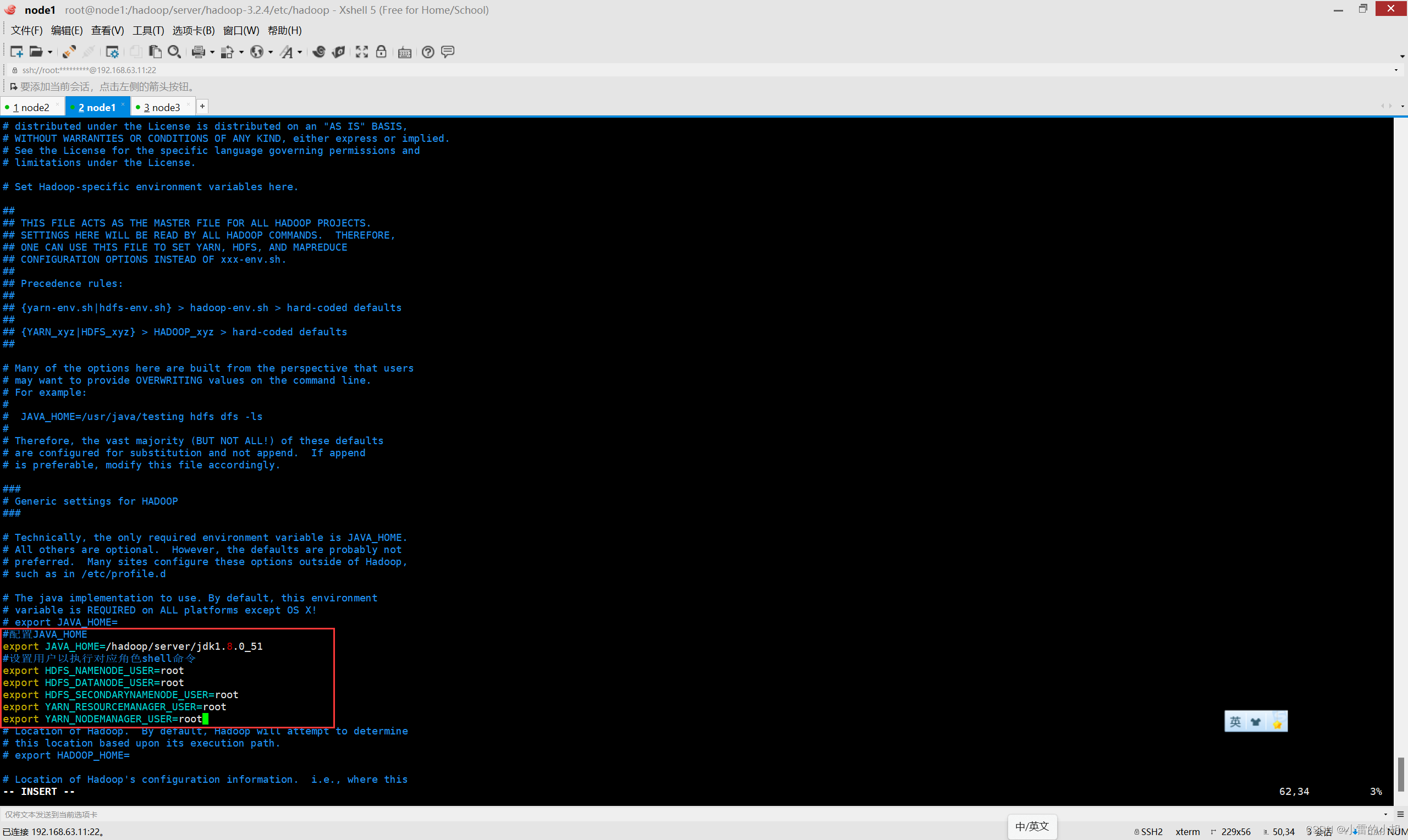
Task: Toggle full screen mode icon
Action: [x=362, y=52]
